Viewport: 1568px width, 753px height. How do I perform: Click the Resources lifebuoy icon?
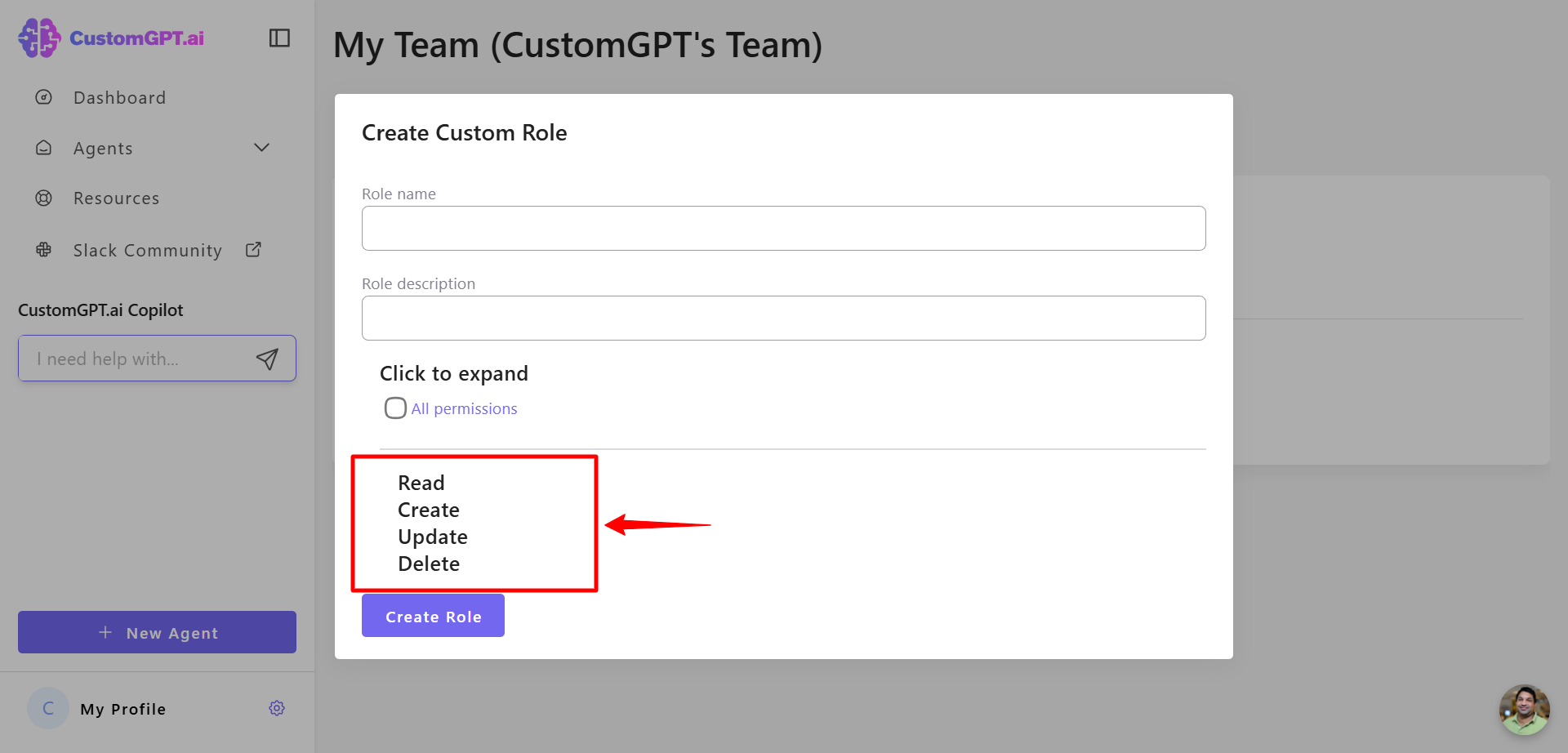pos(44,198)
